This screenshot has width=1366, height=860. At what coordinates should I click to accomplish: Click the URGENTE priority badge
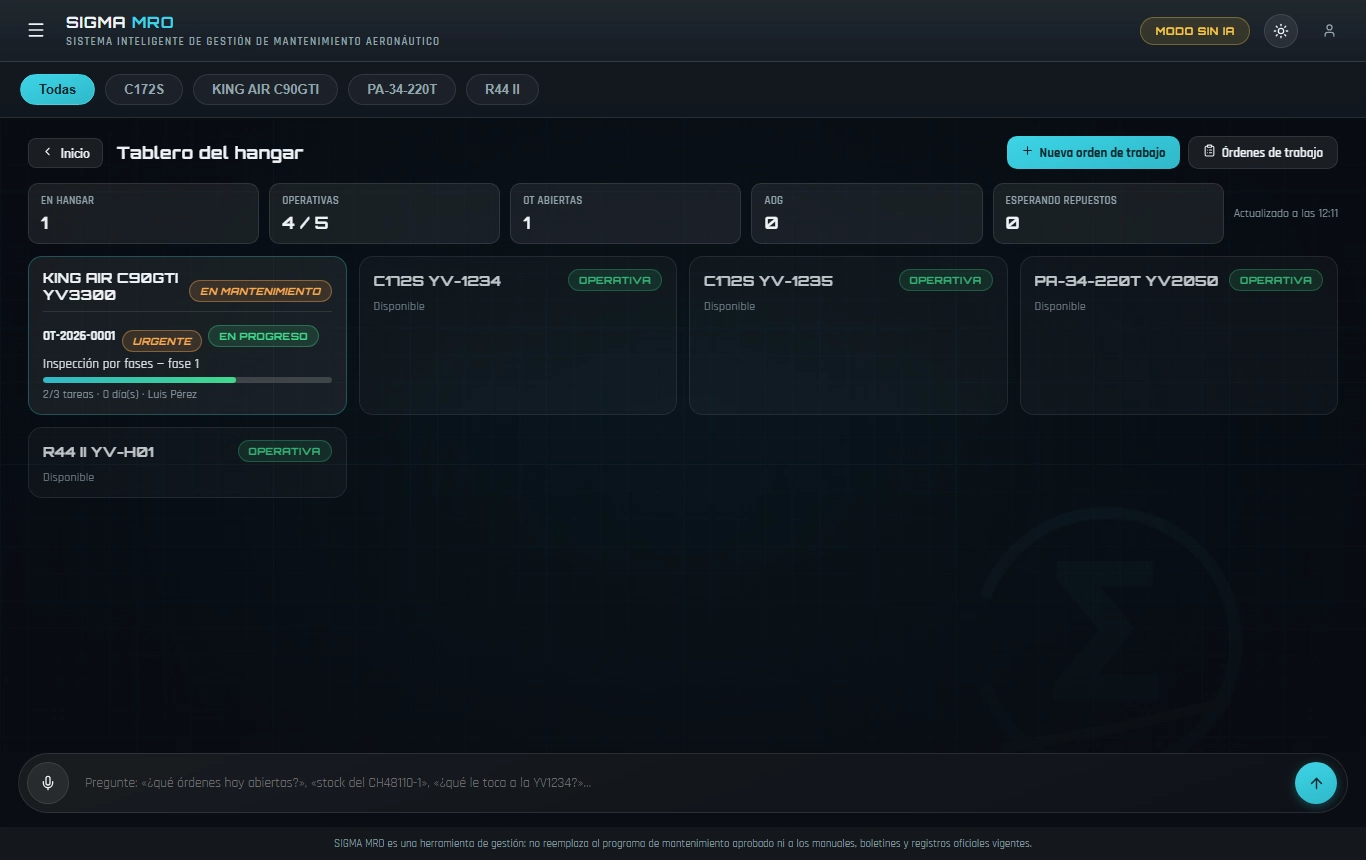point(162,341)
